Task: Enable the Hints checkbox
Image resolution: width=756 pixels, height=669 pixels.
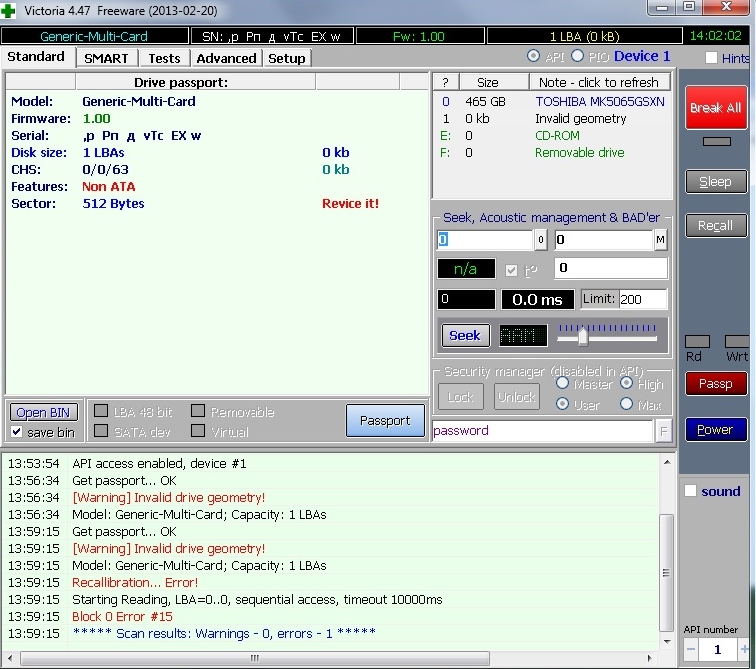Action: point(711,58)
